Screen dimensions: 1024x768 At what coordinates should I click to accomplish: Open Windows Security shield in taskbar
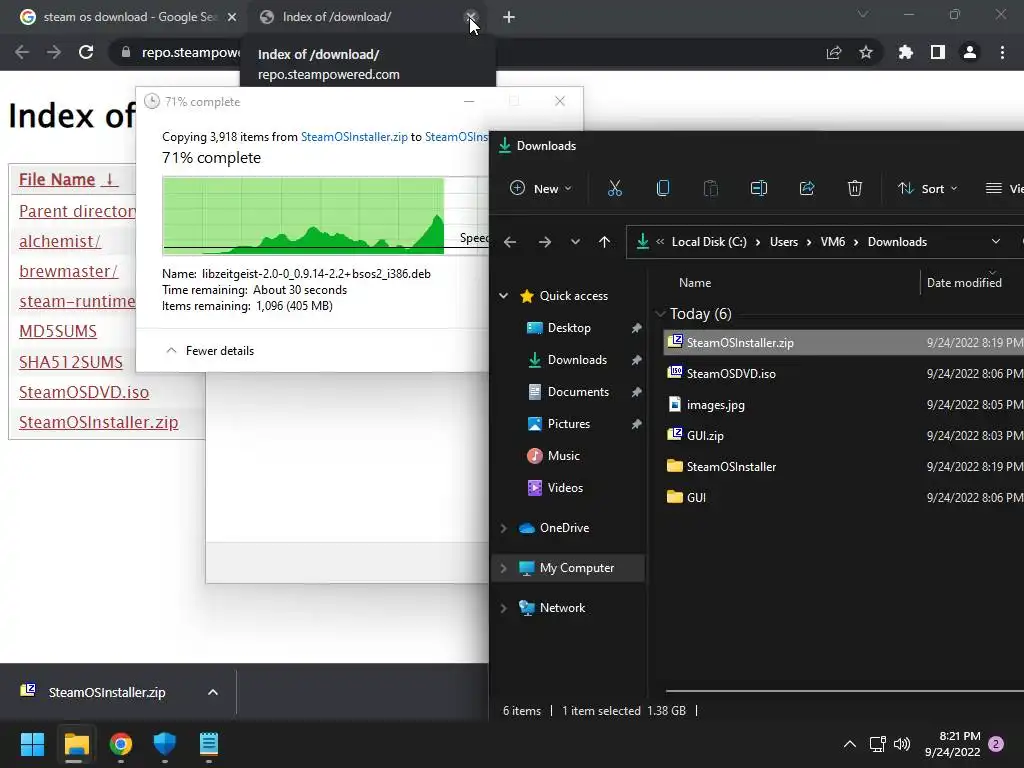click(x=165, y=744)
